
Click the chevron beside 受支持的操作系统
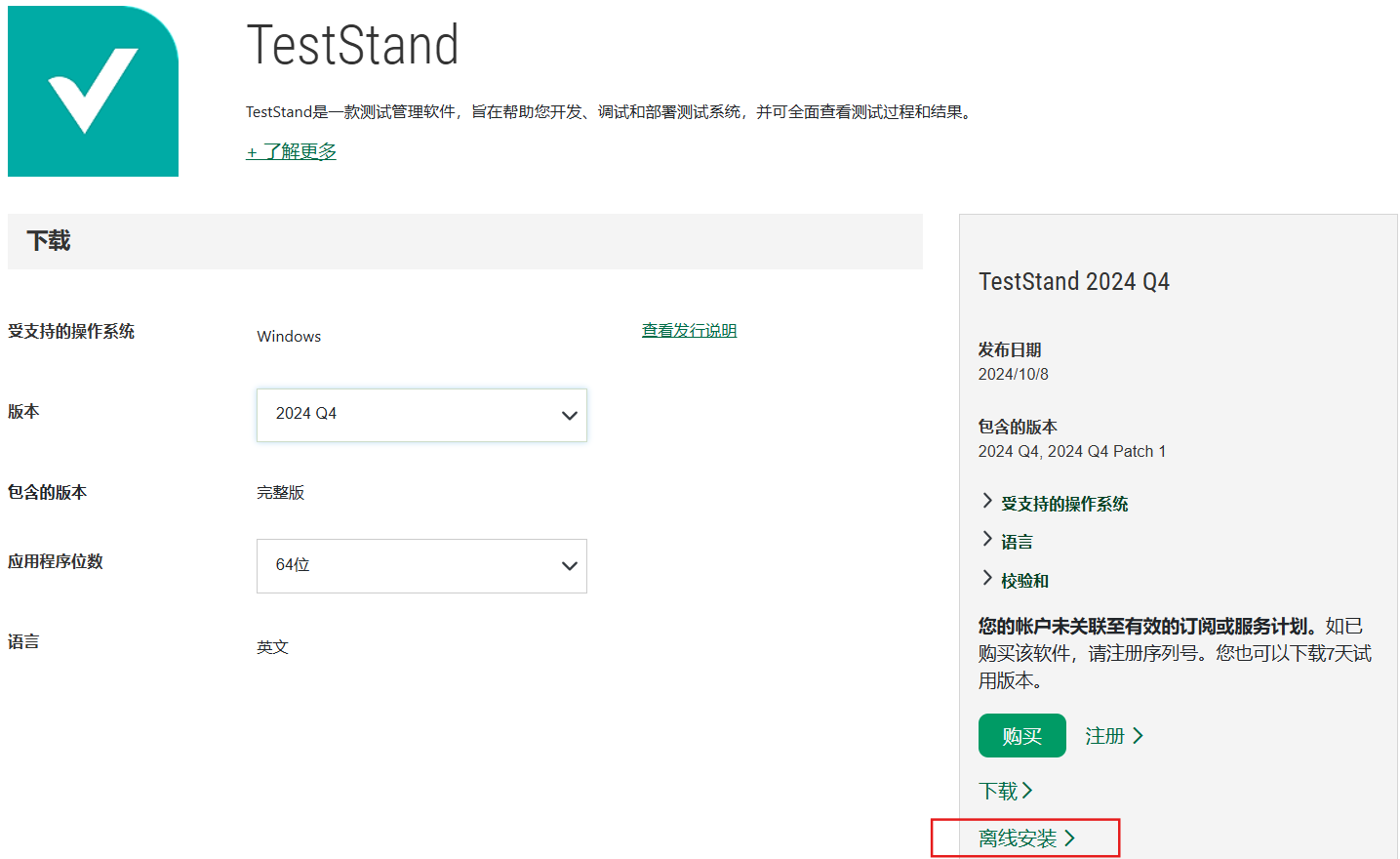pos(987,502)
